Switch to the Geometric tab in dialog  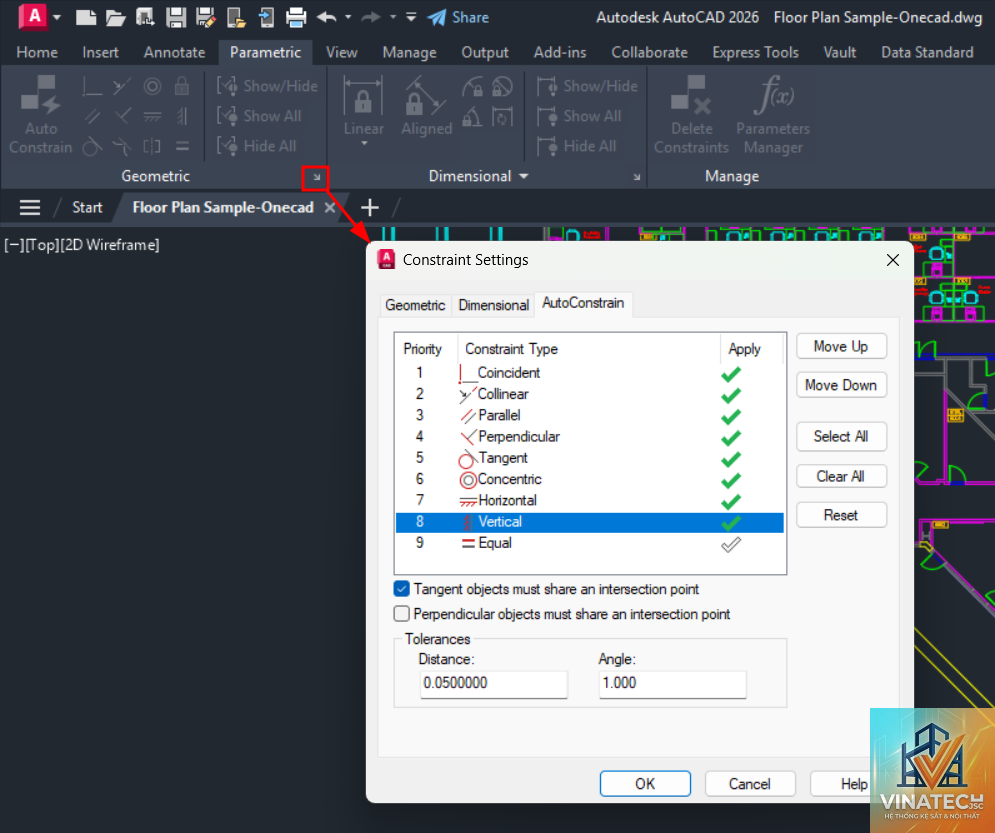pos(415,305)
